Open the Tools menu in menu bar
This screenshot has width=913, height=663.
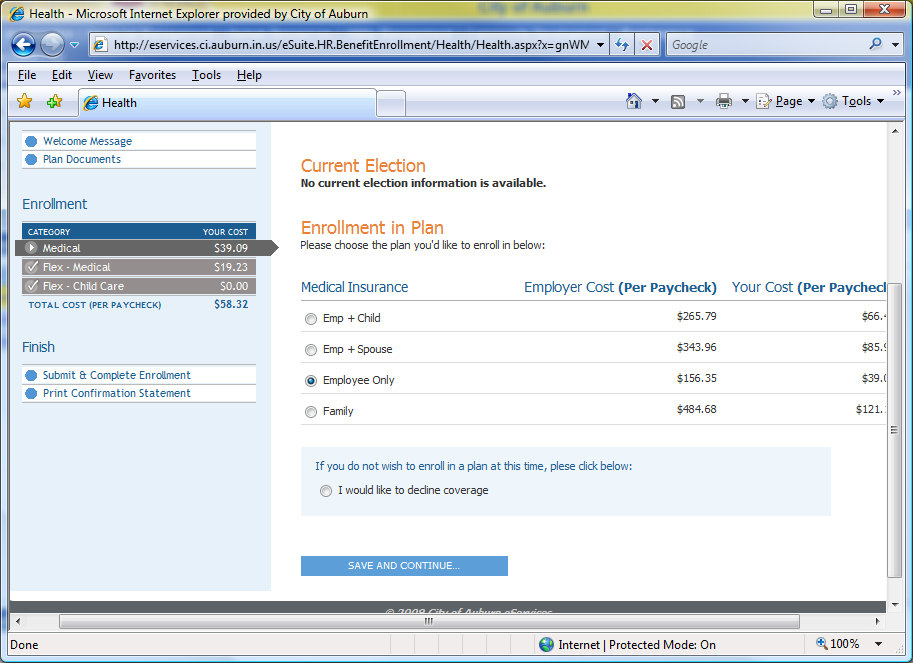click(207, 75)
